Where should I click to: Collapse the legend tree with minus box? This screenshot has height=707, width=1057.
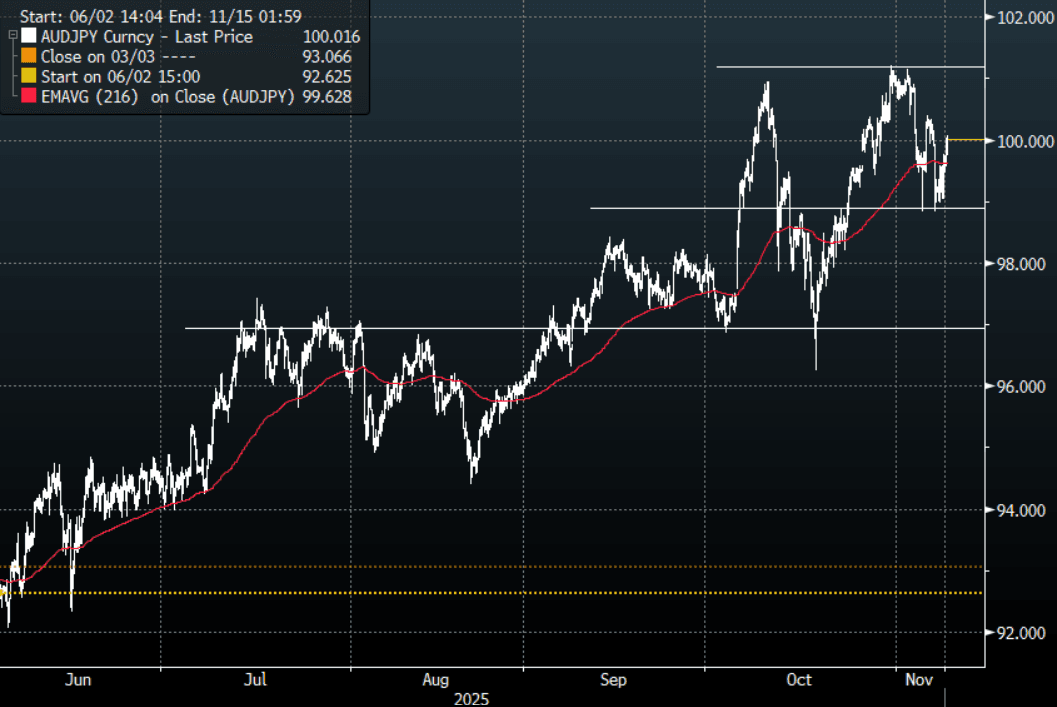click(11, 34)
